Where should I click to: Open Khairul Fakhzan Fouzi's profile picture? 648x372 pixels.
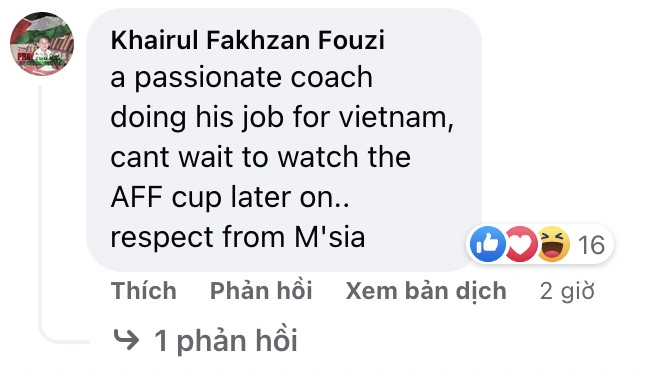tap(42, 44)
